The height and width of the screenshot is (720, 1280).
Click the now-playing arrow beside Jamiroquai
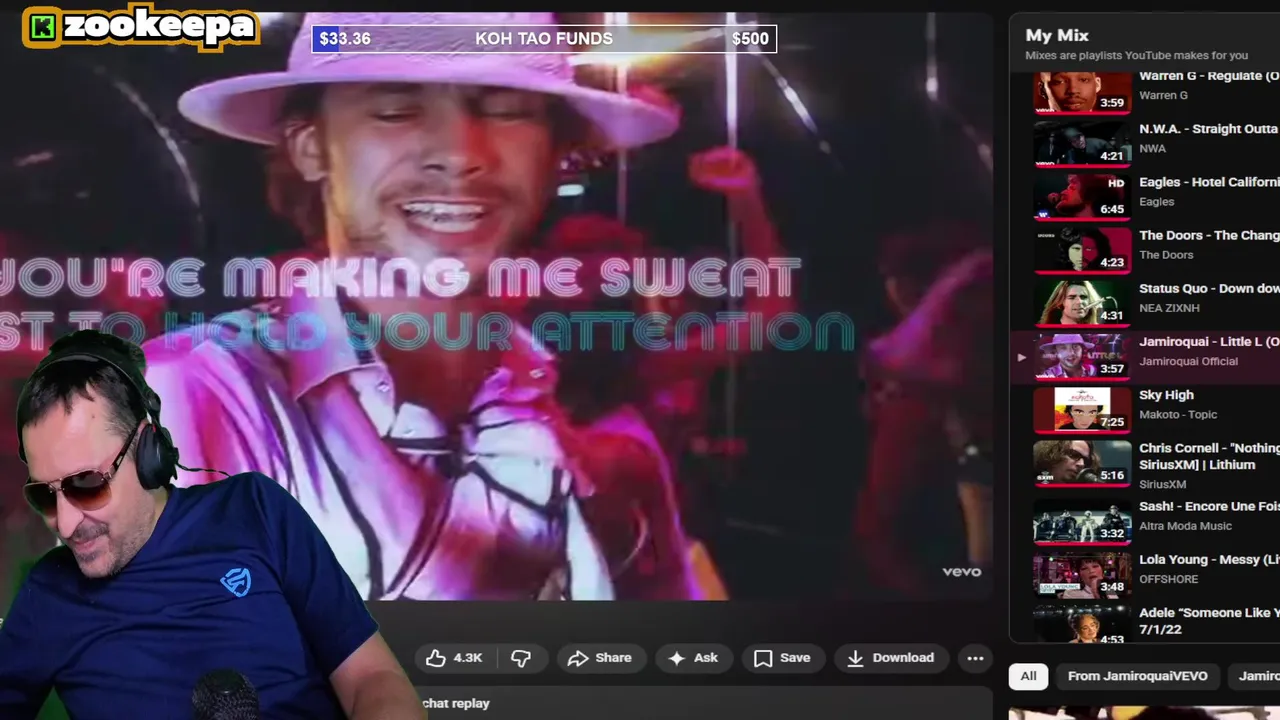[x=1021, y=357]
